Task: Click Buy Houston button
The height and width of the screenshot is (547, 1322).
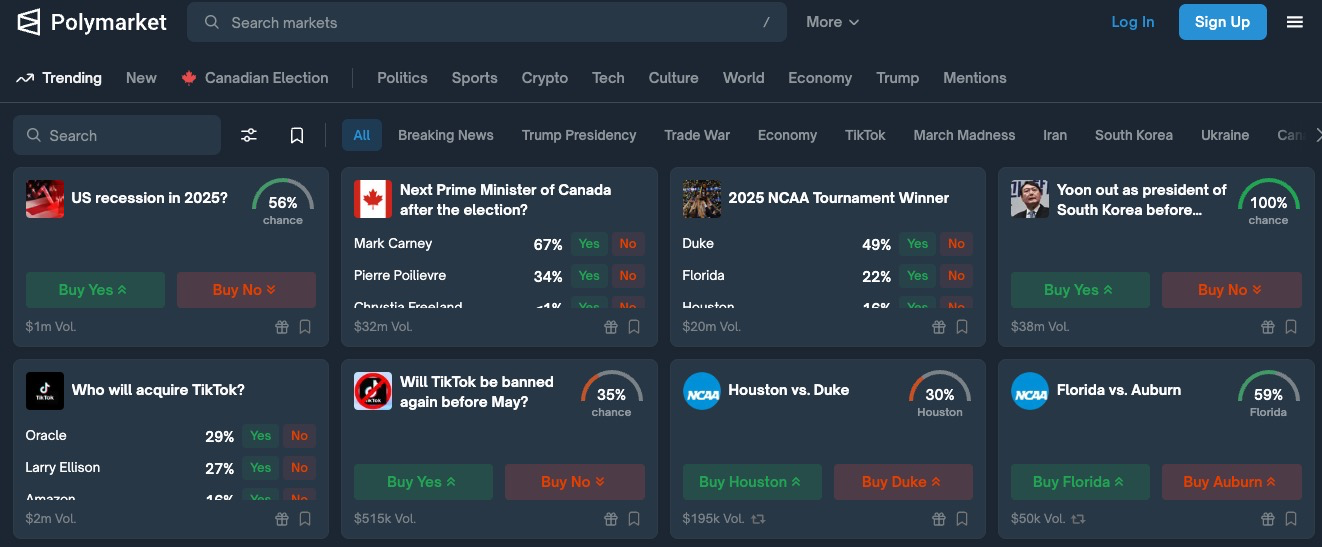Action: tap(752, 482)
